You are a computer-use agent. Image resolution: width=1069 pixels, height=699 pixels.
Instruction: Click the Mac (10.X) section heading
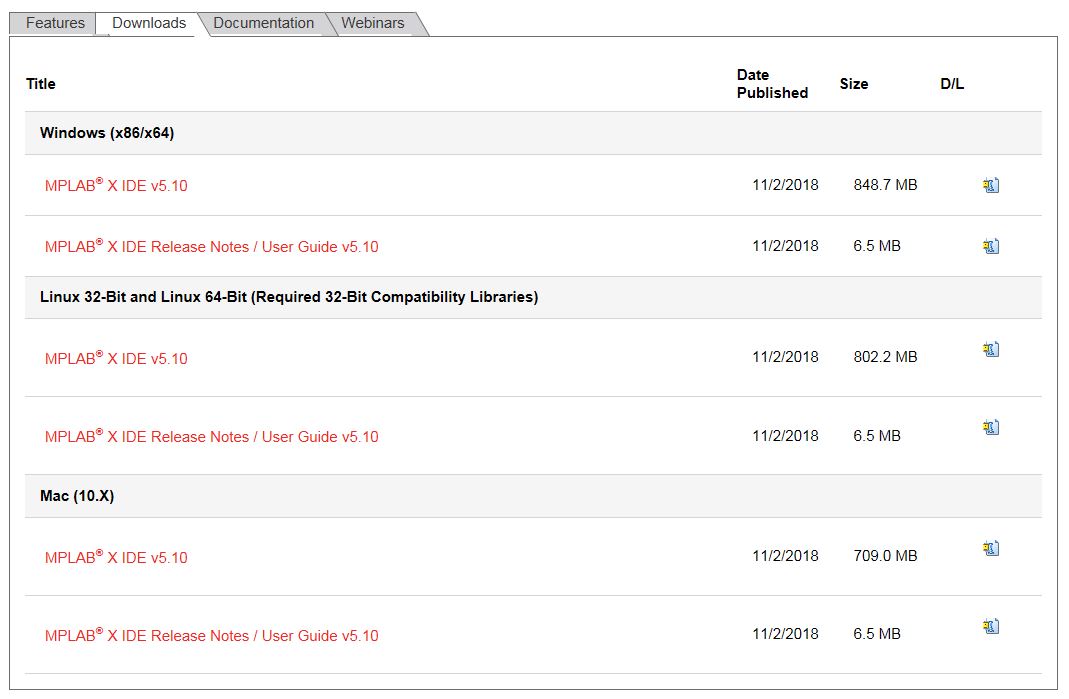[77, 496]
